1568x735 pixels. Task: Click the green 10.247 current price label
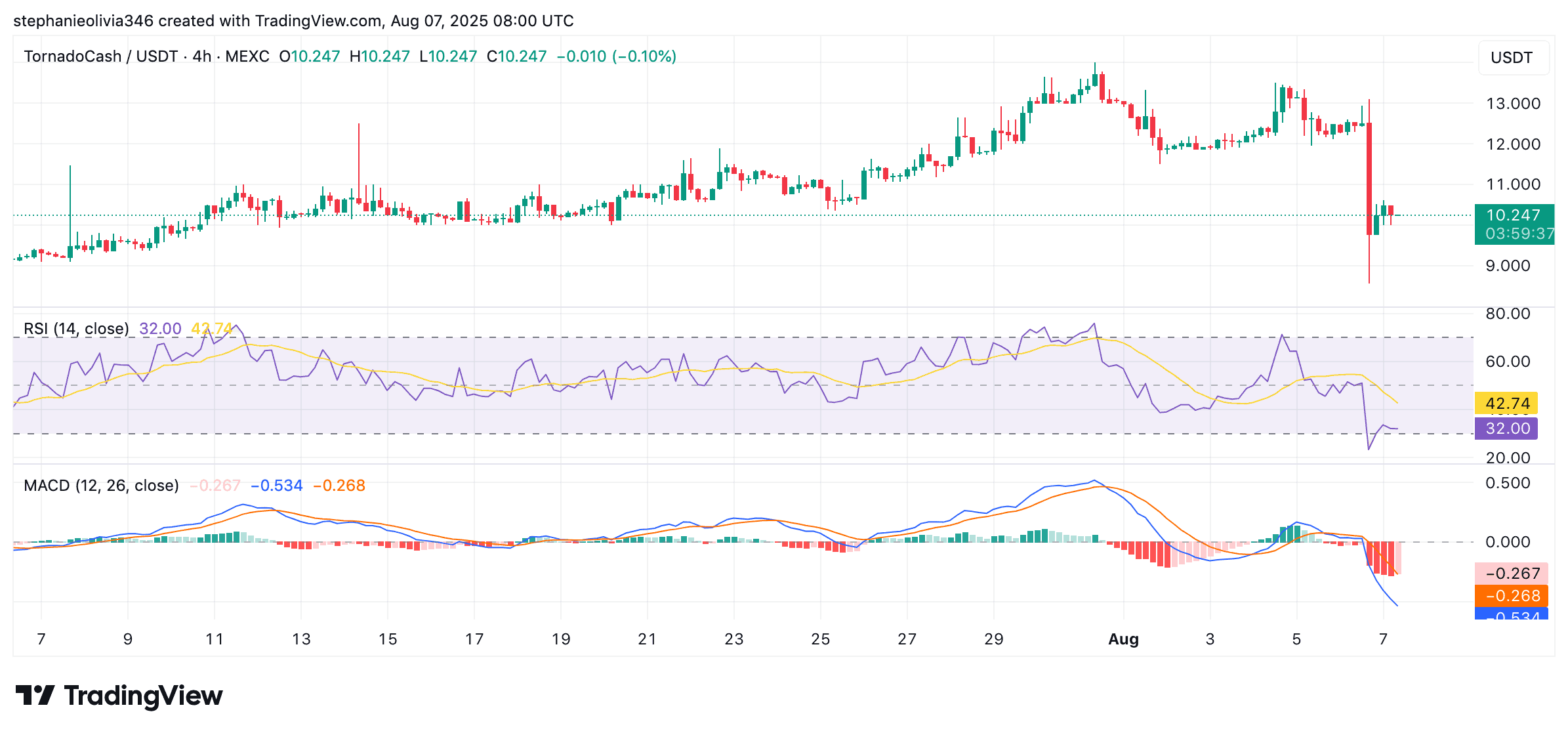1513,215
